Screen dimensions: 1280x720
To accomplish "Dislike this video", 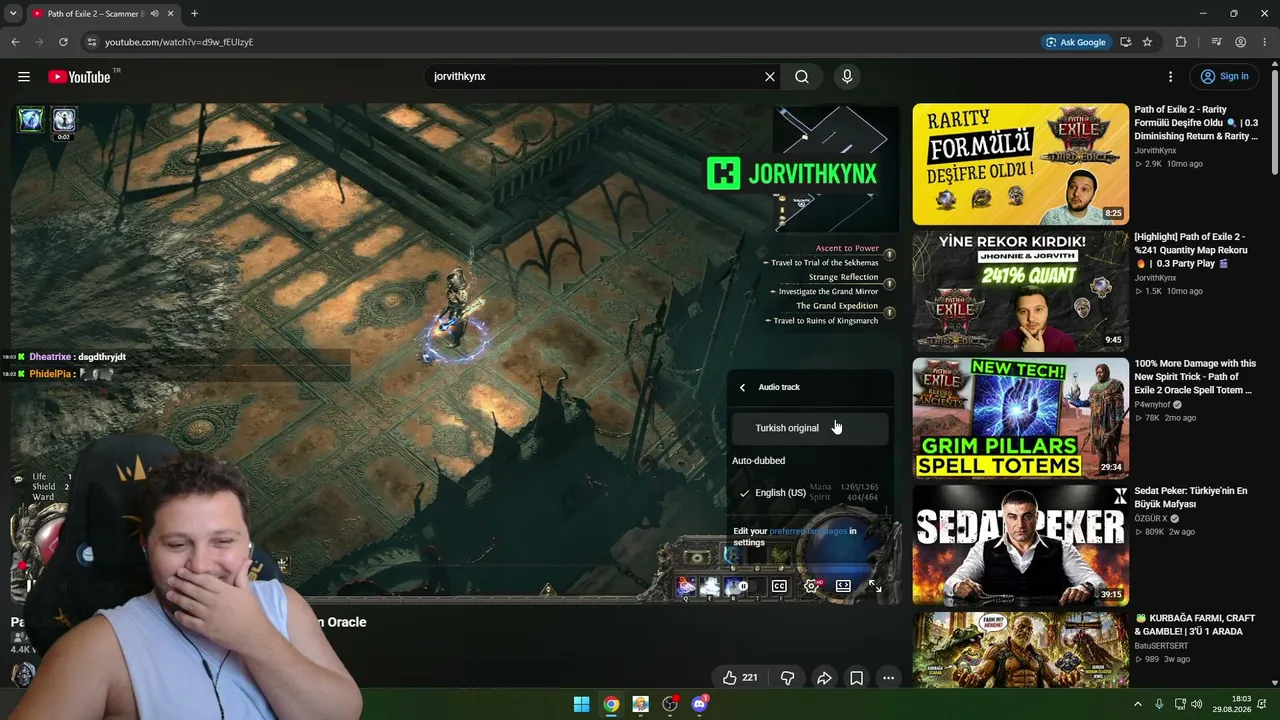I will 787,678.
